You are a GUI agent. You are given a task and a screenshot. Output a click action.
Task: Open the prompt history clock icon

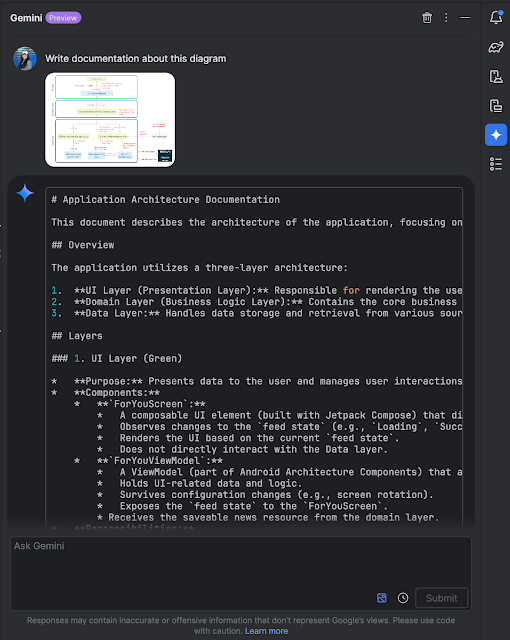coord(403,598)
